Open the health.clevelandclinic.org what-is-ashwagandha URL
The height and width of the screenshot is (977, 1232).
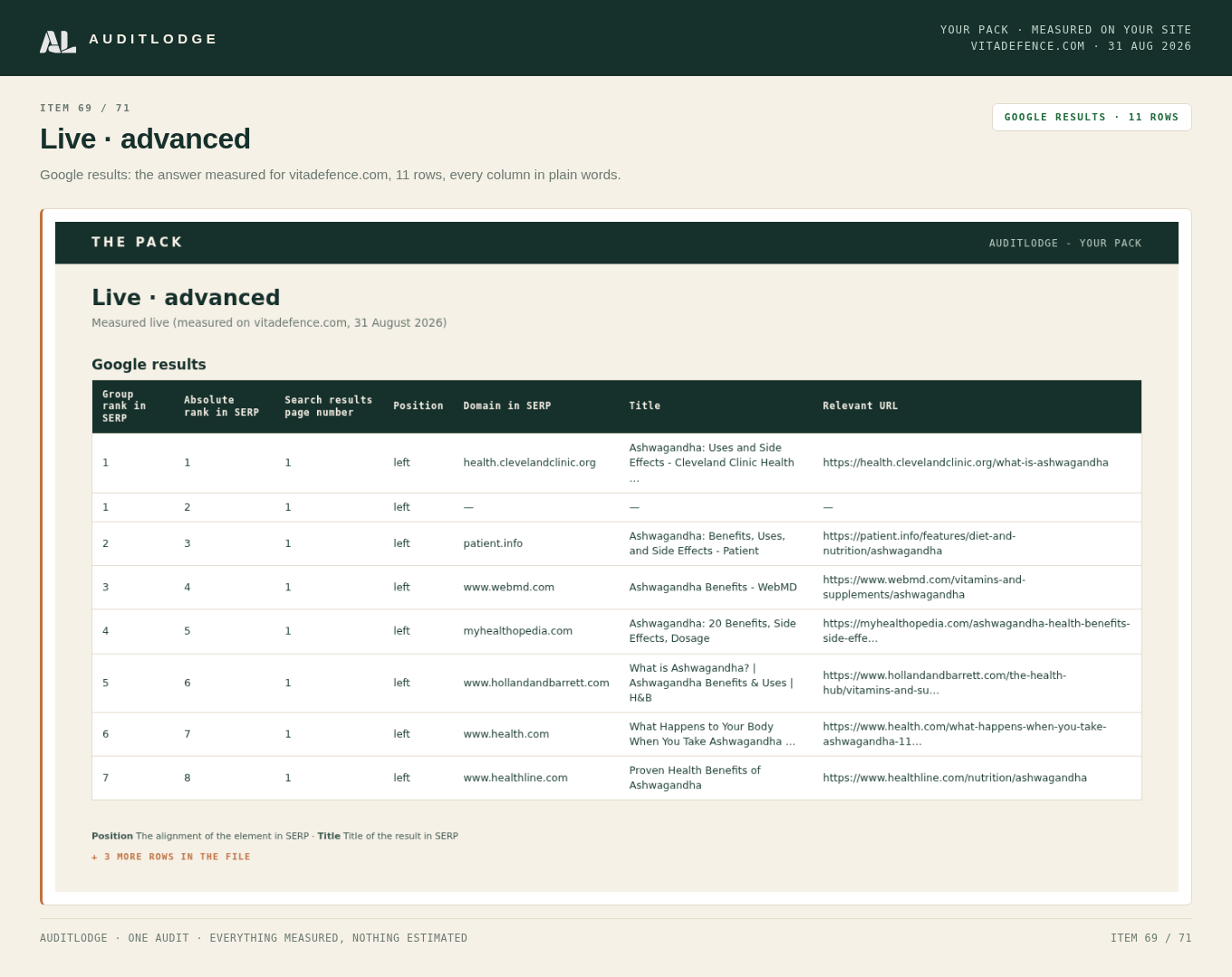tap(966, 463)
